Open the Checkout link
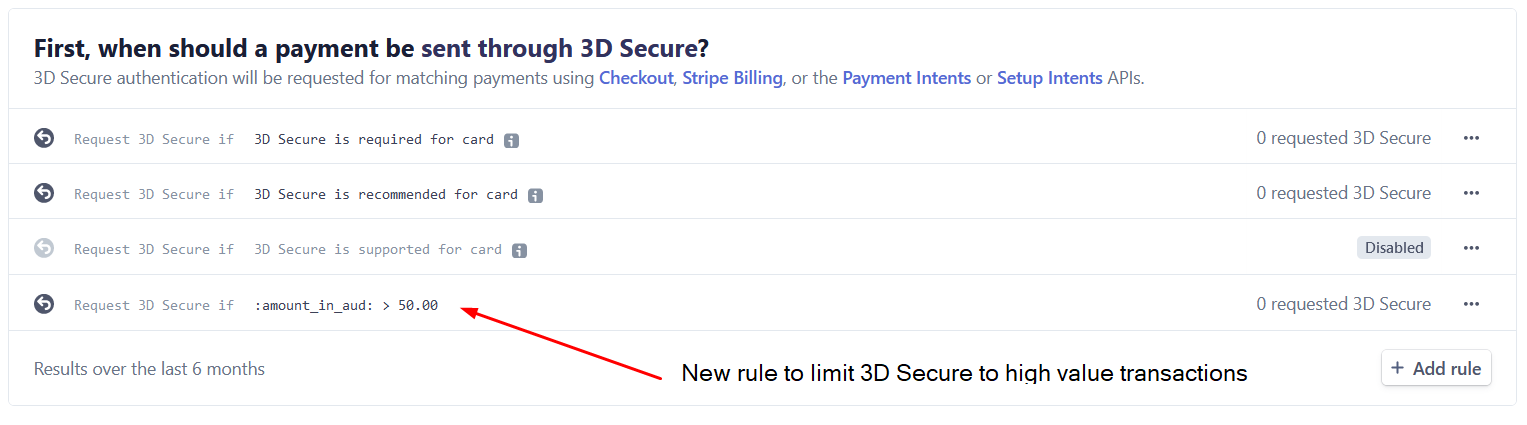 (636, 78)
